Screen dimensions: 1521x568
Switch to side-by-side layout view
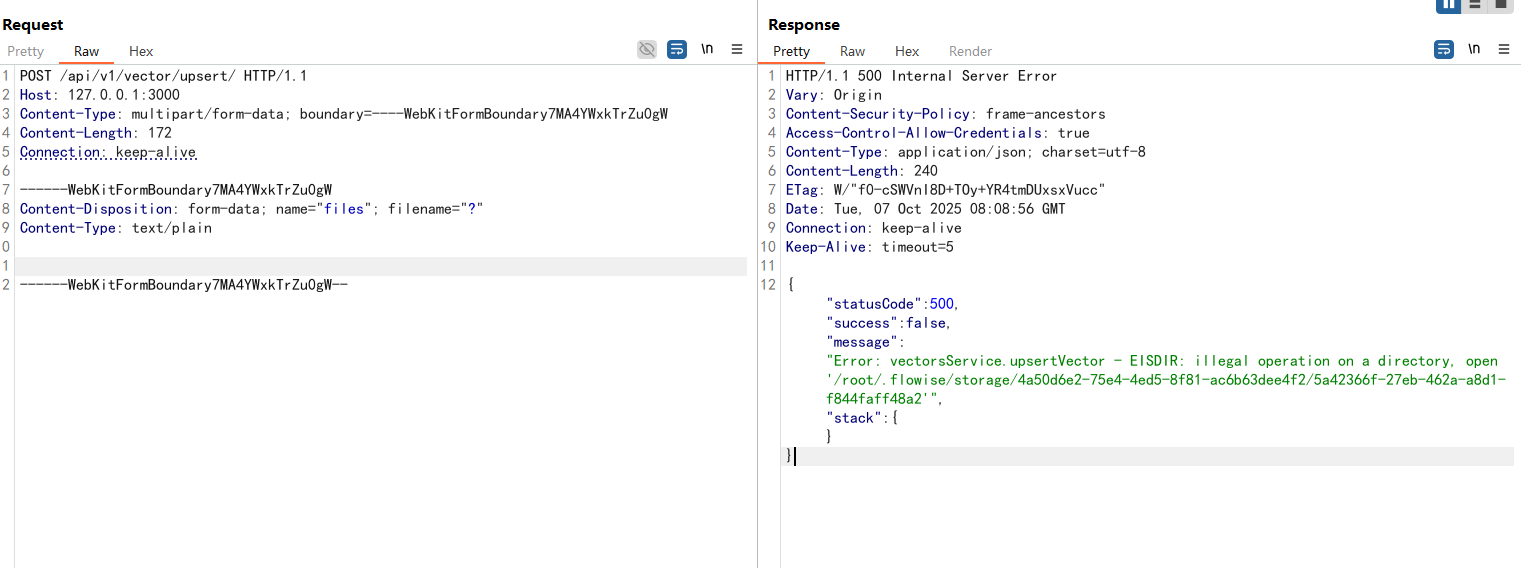(1448, 5)
